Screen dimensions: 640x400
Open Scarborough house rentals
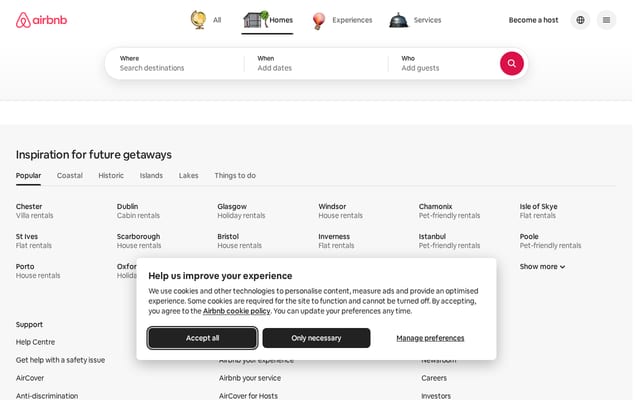[x=139, y=241]
